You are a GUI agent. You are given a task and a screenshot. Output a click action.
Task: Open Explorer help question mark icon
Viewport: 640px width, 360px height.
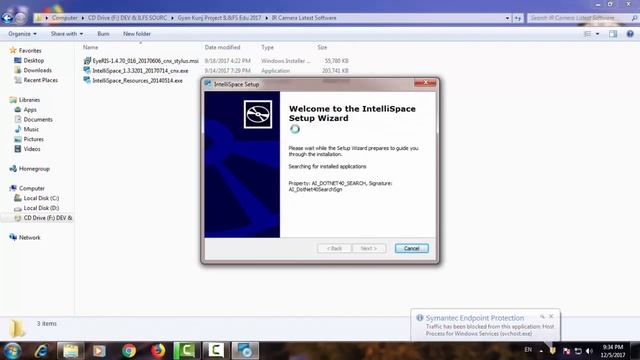[x=630, y=34]
